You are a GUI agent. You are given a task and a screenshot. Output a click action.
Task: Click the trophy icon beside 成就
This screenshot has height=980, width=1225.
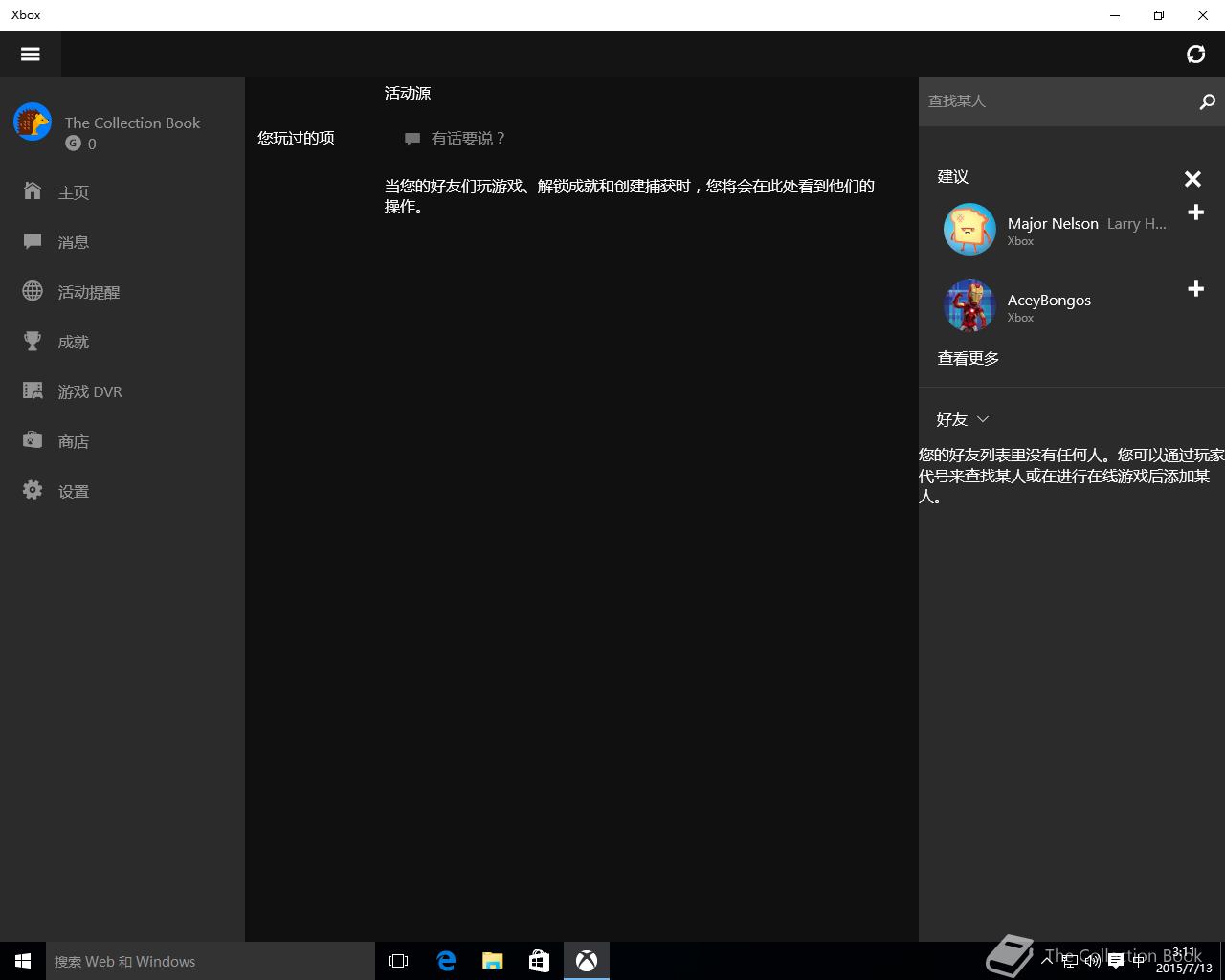[x=33, y=341]
